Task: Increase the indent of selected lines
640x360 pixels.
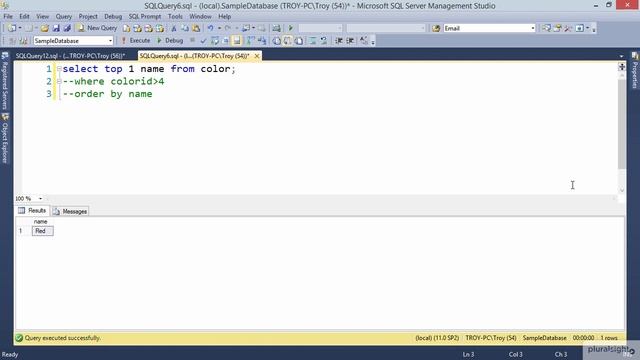Action: [x=350, y=41]
